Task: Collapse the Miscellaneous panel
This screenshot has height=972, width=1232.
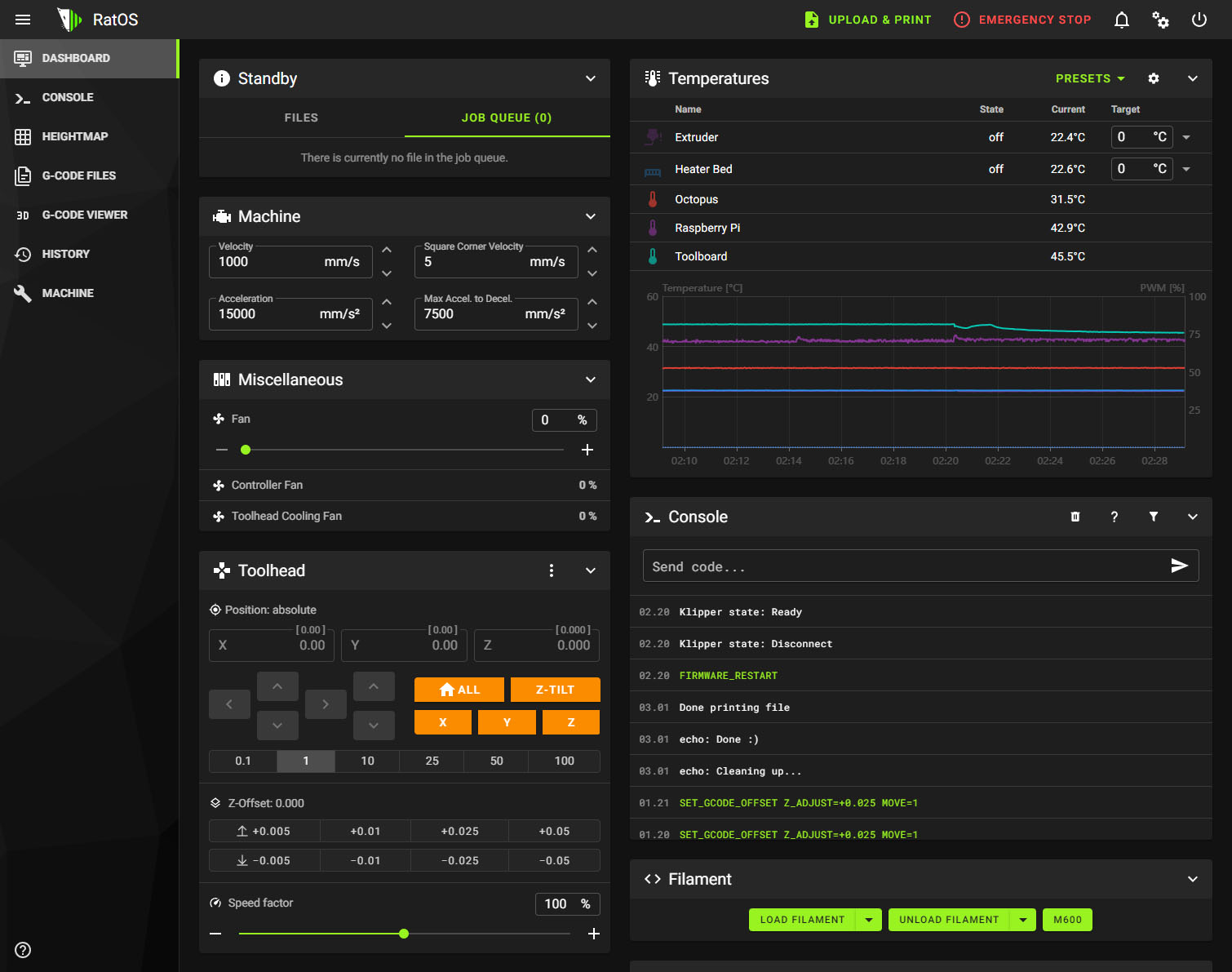Action: click(x=591, y=379)
